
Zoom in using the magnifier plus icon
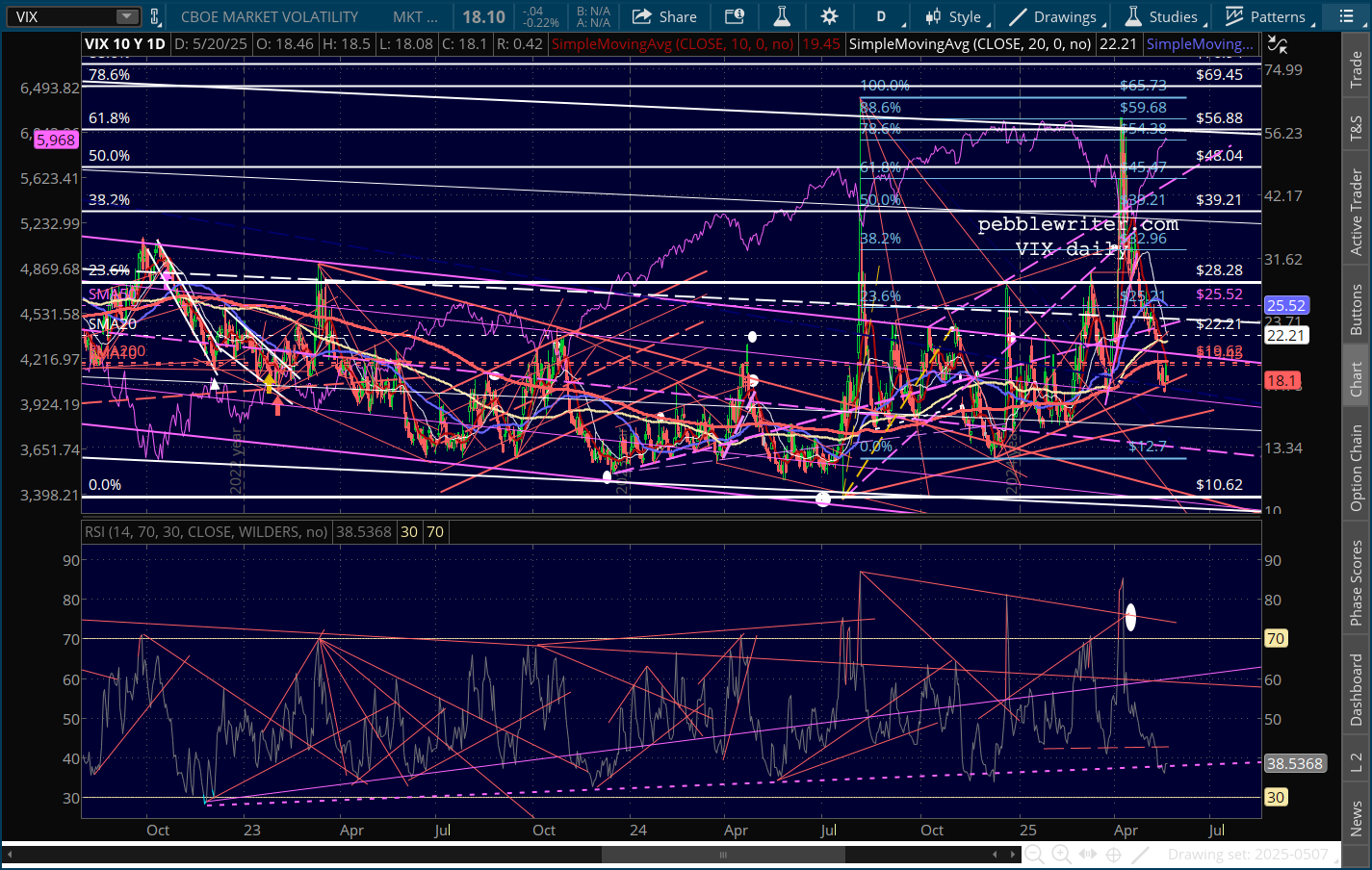(1061, 855)
